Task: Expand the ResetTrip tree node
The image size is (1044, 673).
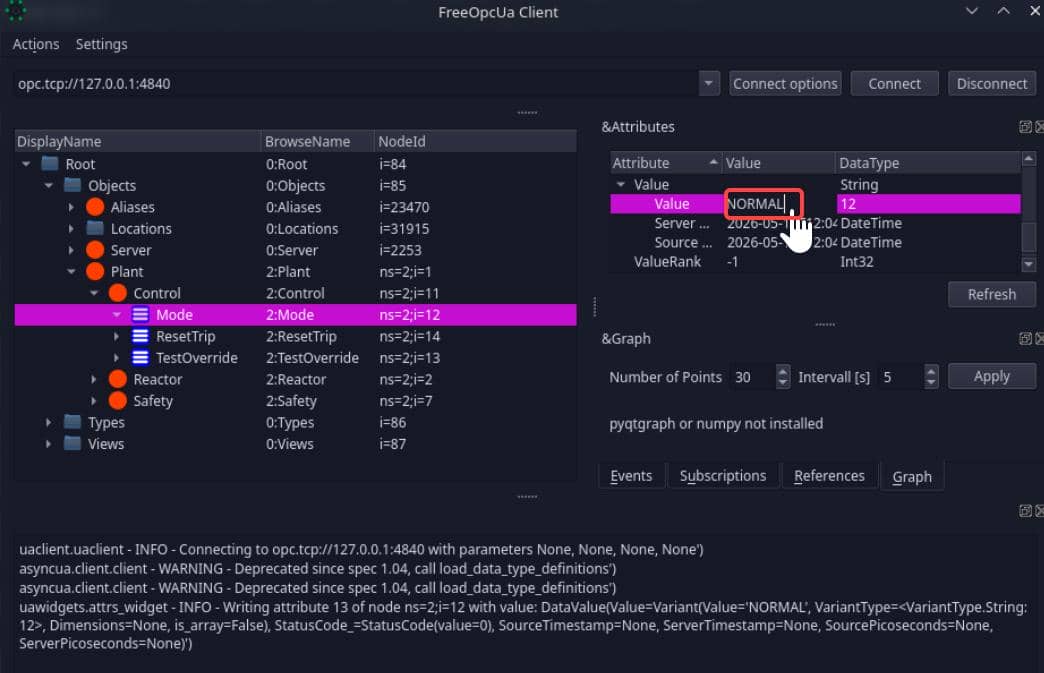Action: point(117,336)
